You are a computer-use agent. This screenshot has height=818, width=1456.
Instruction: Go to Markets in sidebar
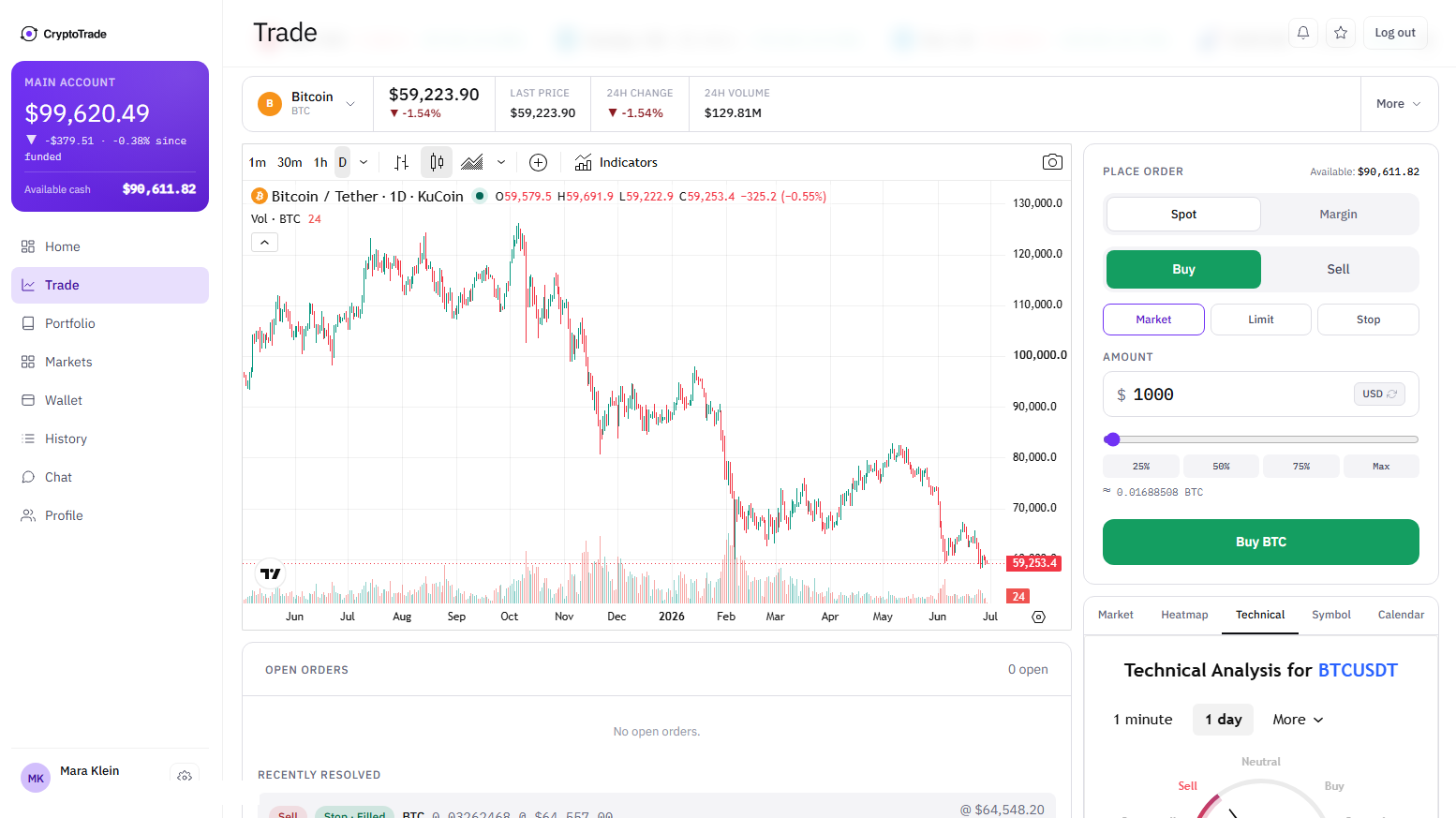point(110,362)
